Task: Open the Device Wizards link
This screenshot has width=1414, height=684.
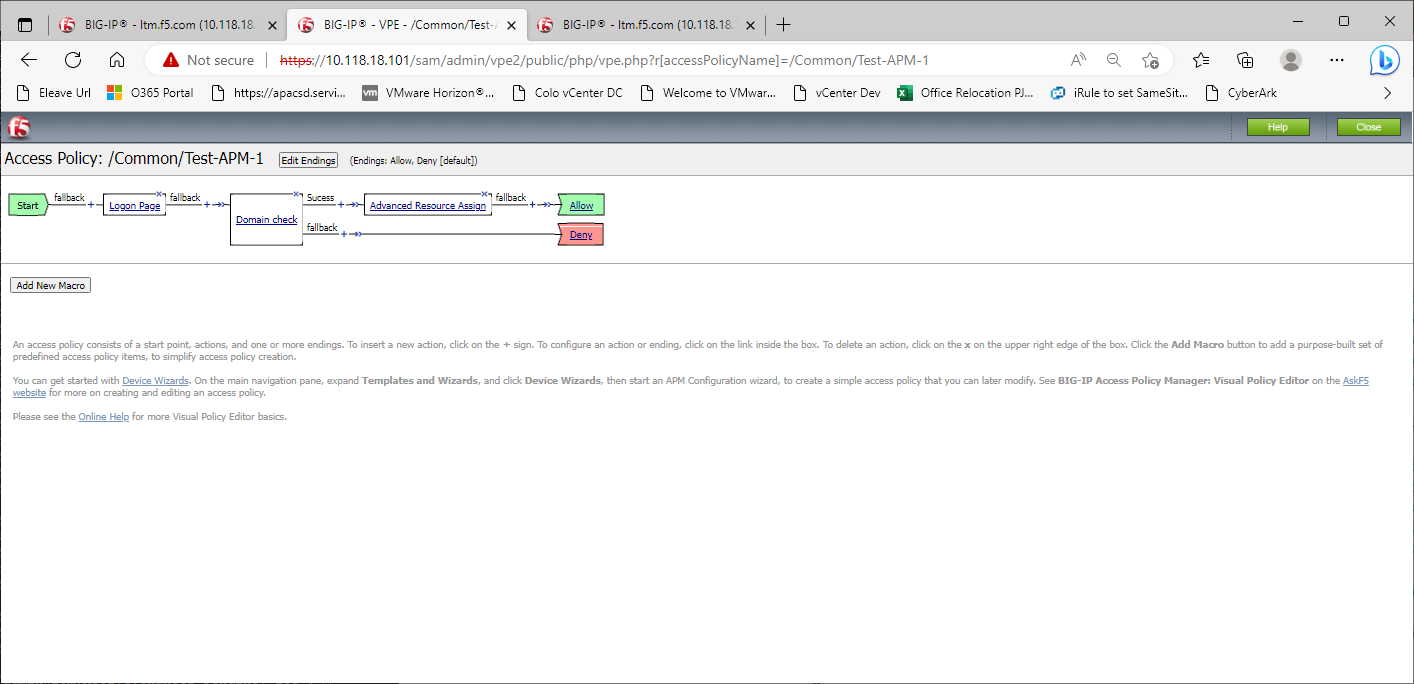Action: pos(156,381)
